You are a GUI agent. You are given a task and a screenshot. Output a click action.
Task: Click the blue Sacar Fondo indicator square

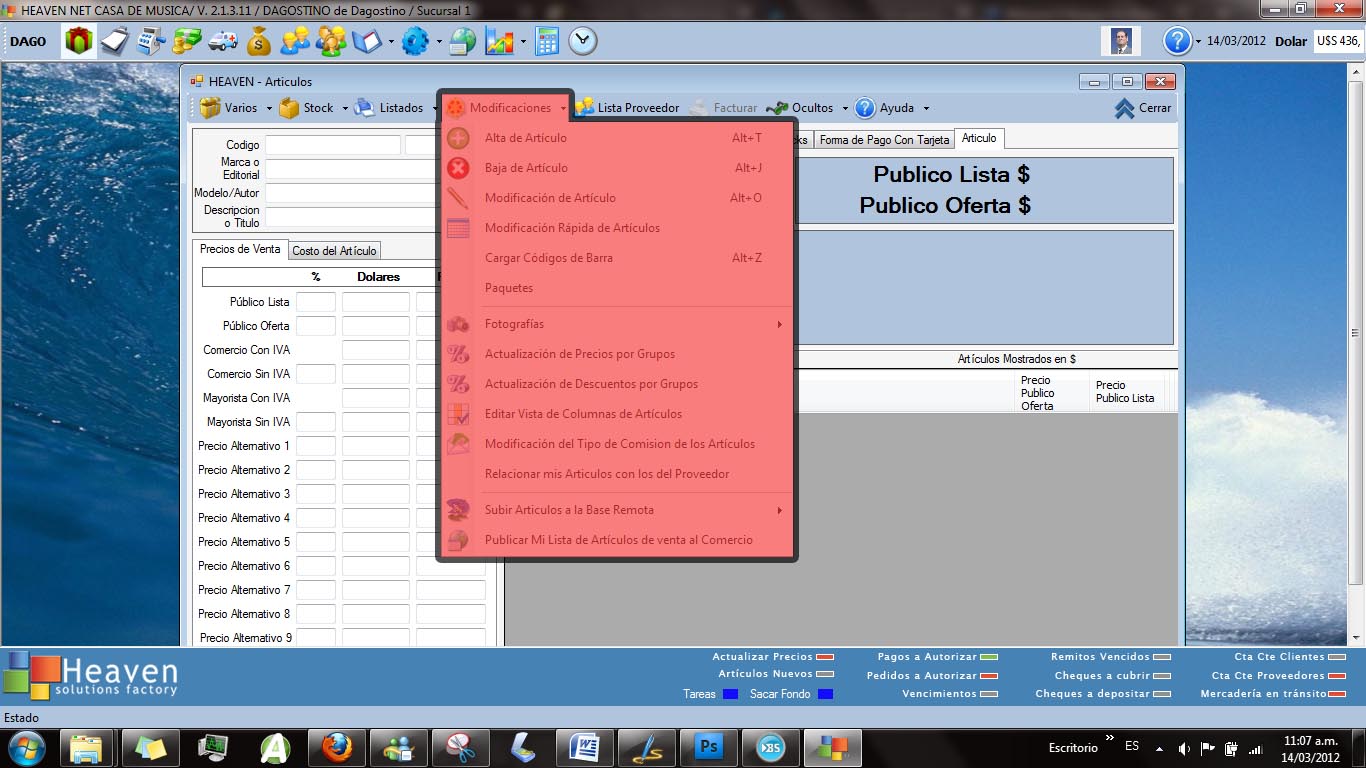click(825, 694)
